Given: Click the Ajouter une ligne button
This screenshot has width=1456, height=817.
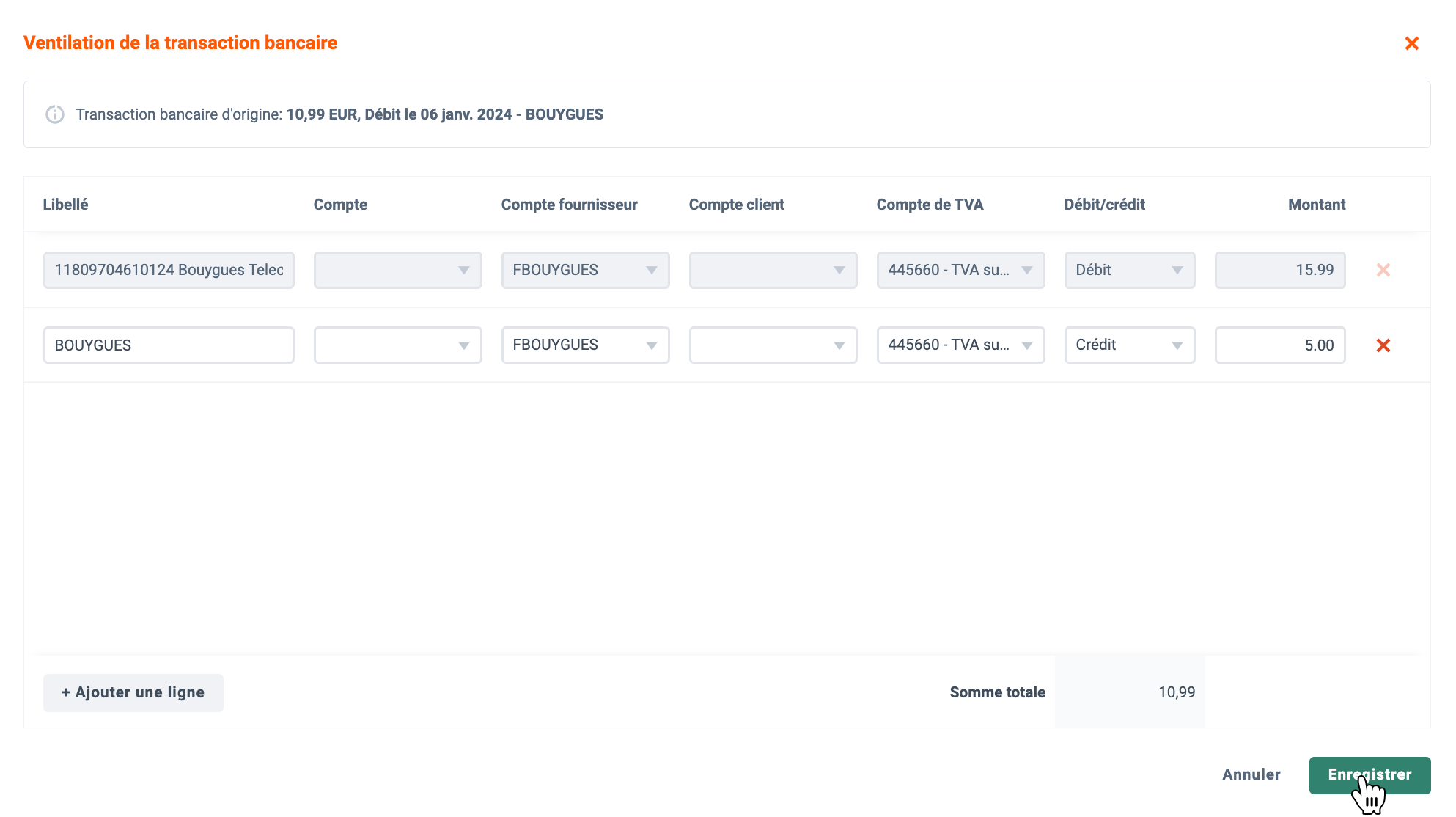Looking at the screenshot, I should (x=133, y=692).
